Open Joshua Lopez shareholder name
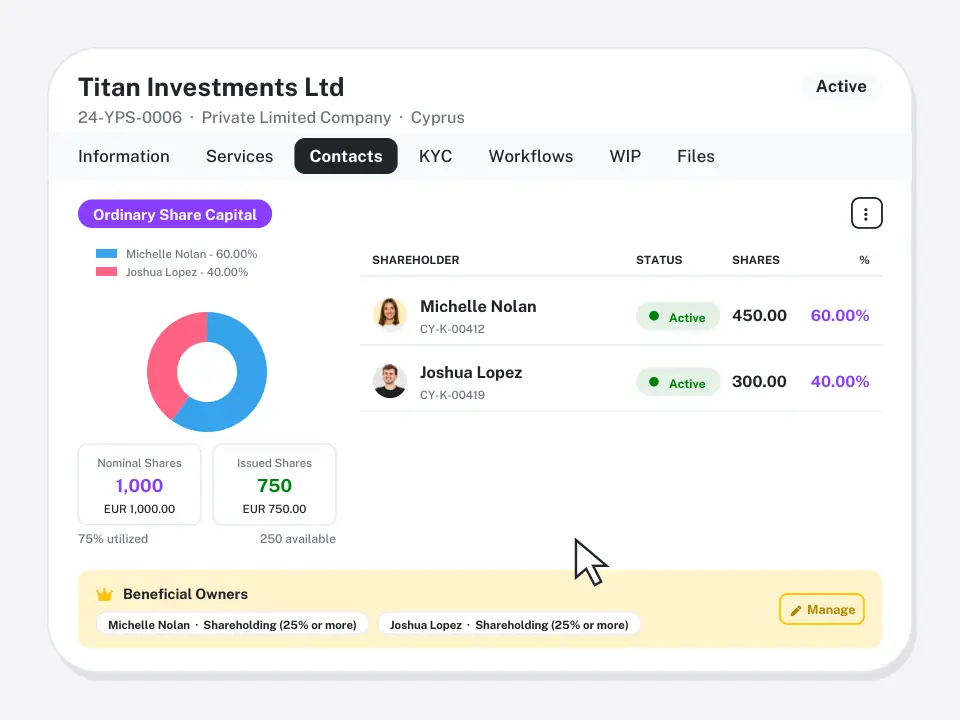This screenshot has height=720, width=960. [471, 372]
